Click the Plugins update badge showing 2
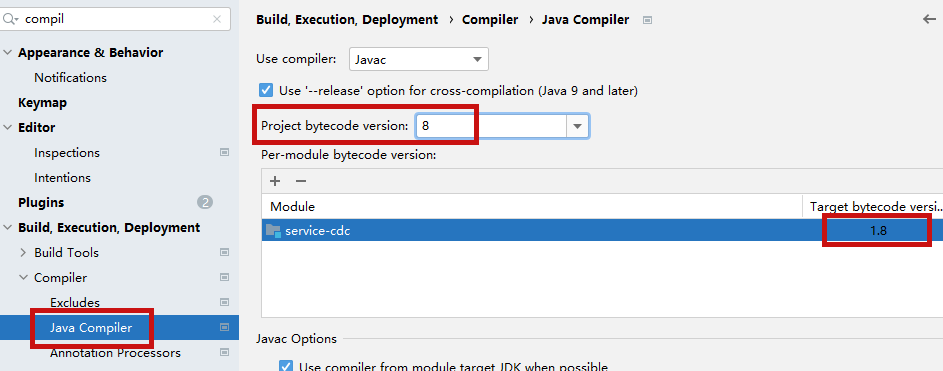The image size is (943, 371). coord(205,203)
